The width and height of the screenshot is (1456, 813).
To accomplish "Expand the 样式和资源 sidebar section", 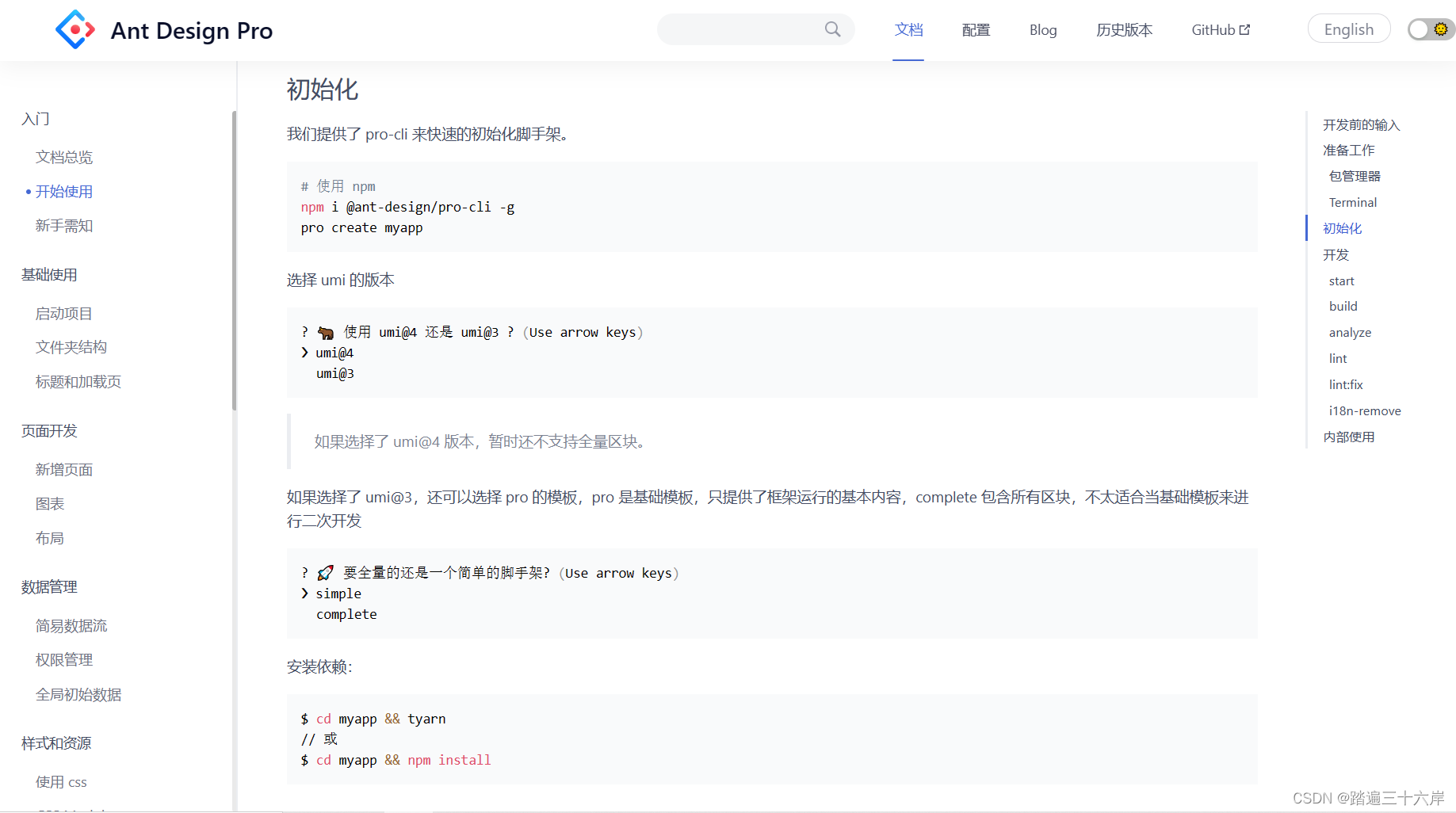I will point(55,743).
